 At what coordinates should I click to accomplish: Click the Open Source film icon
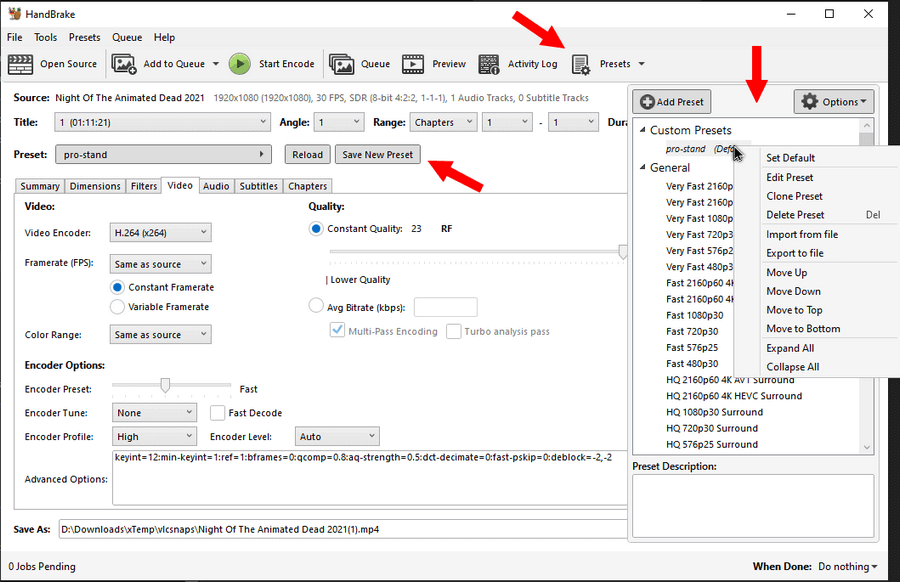pos(20,64)
